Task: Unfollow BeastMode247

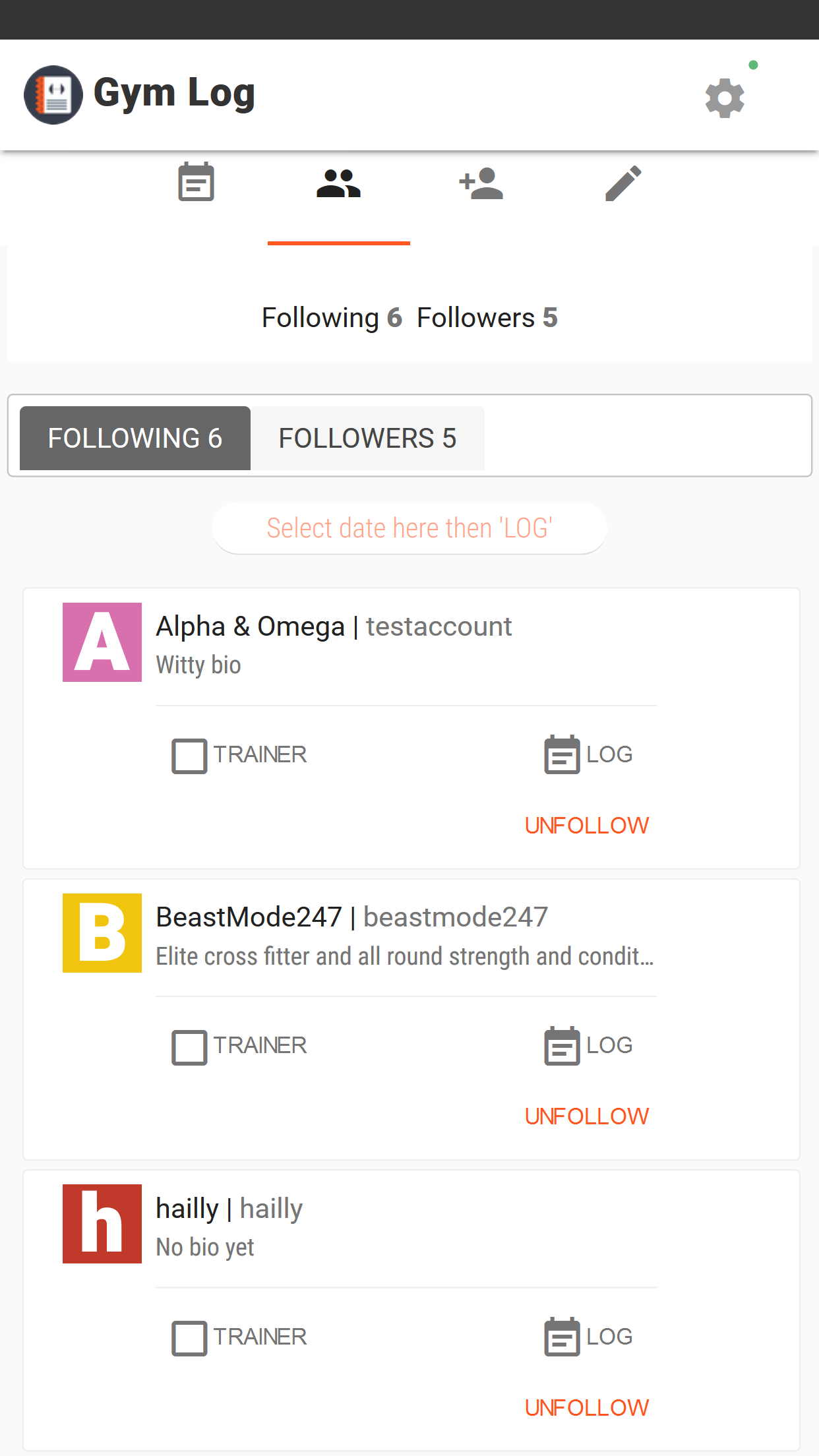Action: [587, 1116]
